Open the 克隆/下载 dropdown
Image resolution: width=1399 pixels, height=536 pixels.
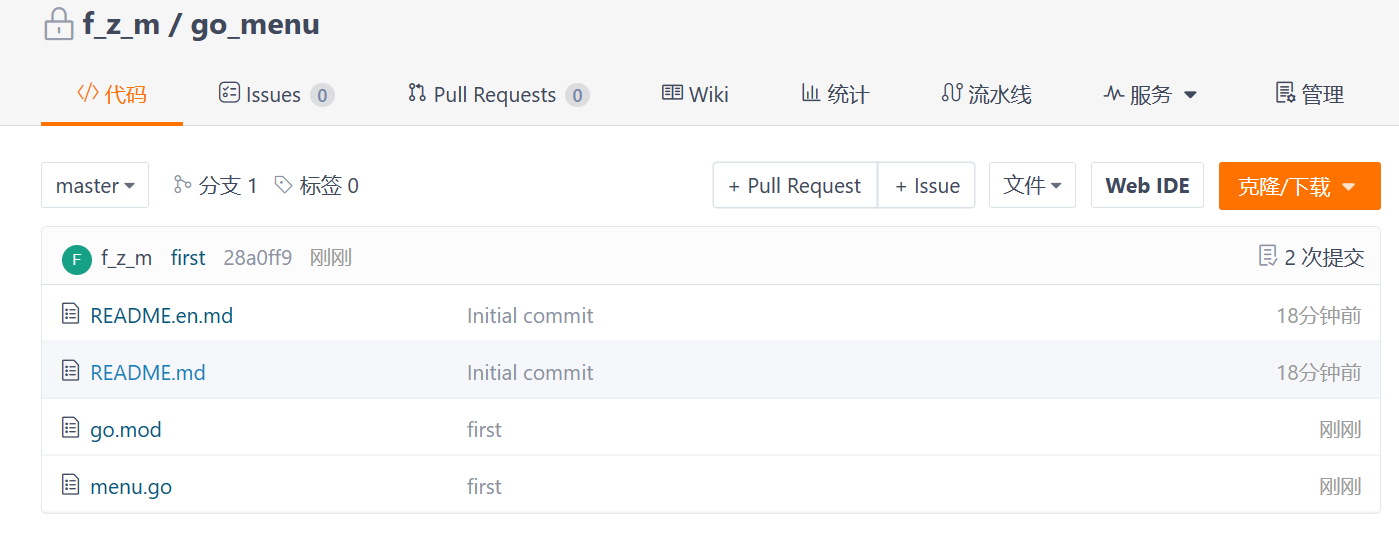(x=1299, y=186)
